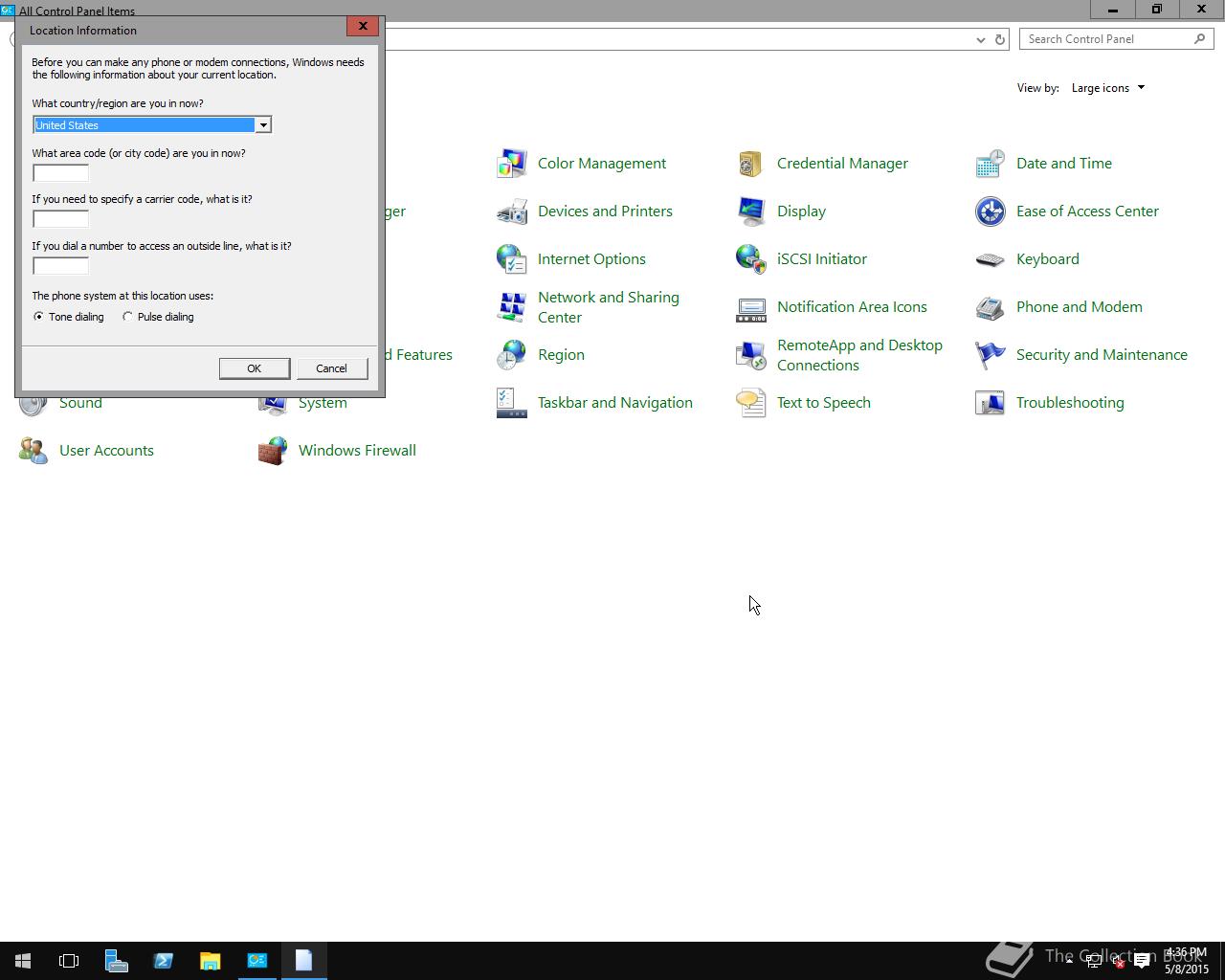Image resolution: width=1225 pixels, height=980 pixels.
Task: Open the Color Management icon
Action: [x=512, y=164]
